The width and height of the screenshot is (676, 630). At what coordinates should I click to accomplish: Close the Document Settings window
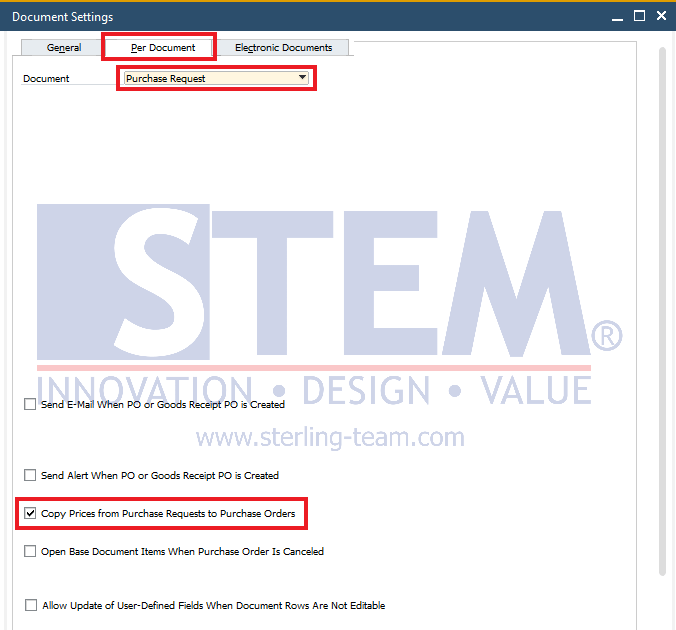(x=661, y=16)
